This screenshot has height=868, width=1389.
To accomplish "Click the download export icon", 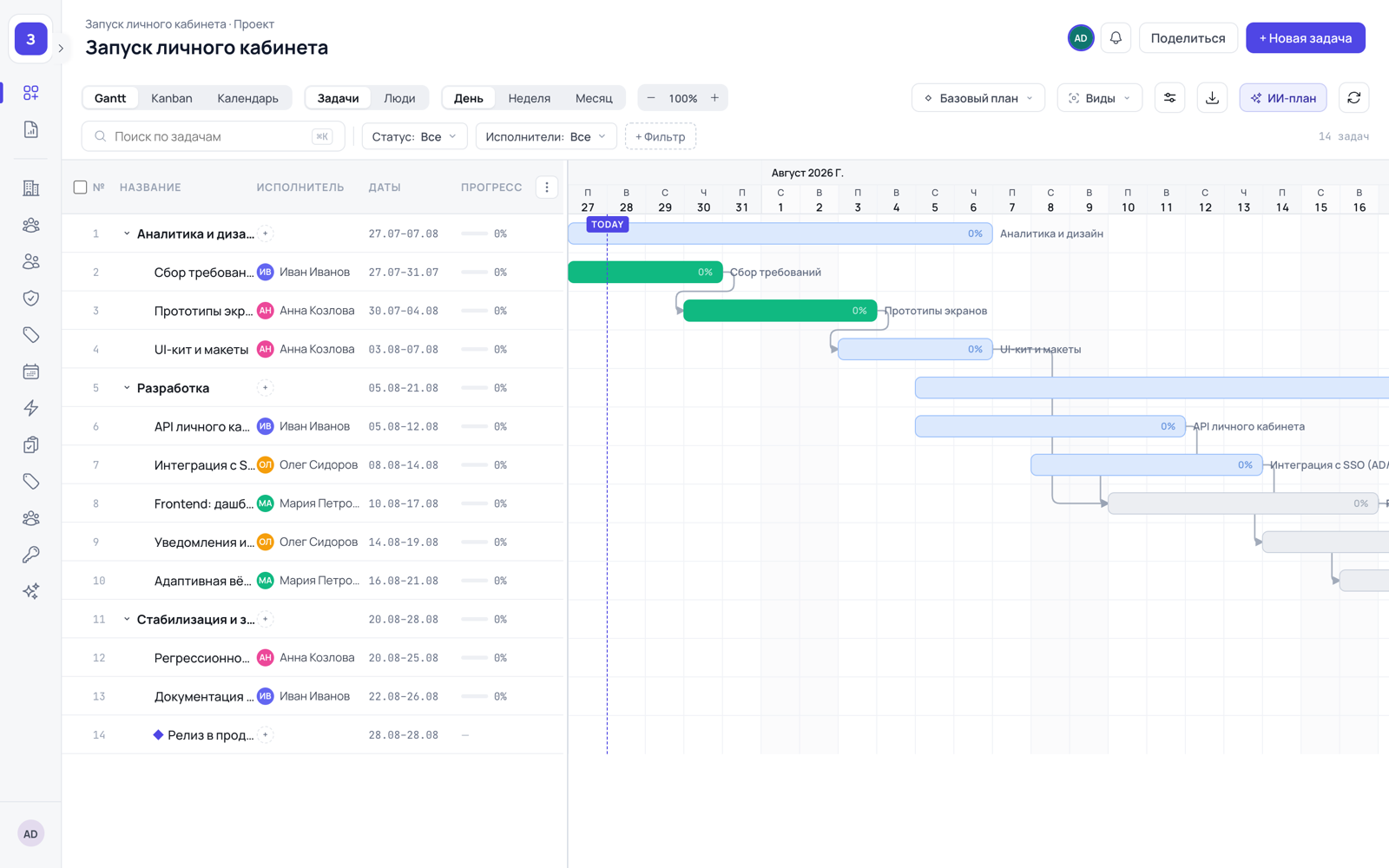I will (1212, 98).
